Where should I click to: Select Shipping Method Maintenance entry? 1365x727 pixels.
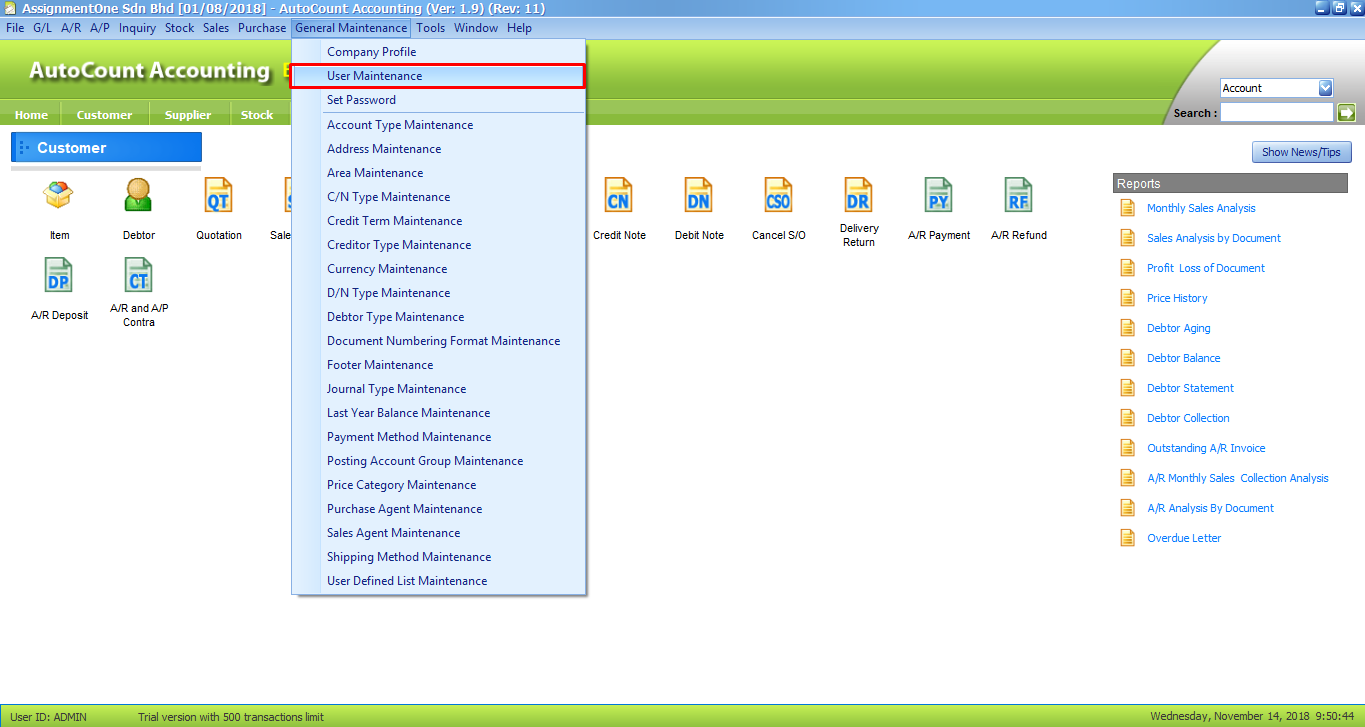click(438, 557)
